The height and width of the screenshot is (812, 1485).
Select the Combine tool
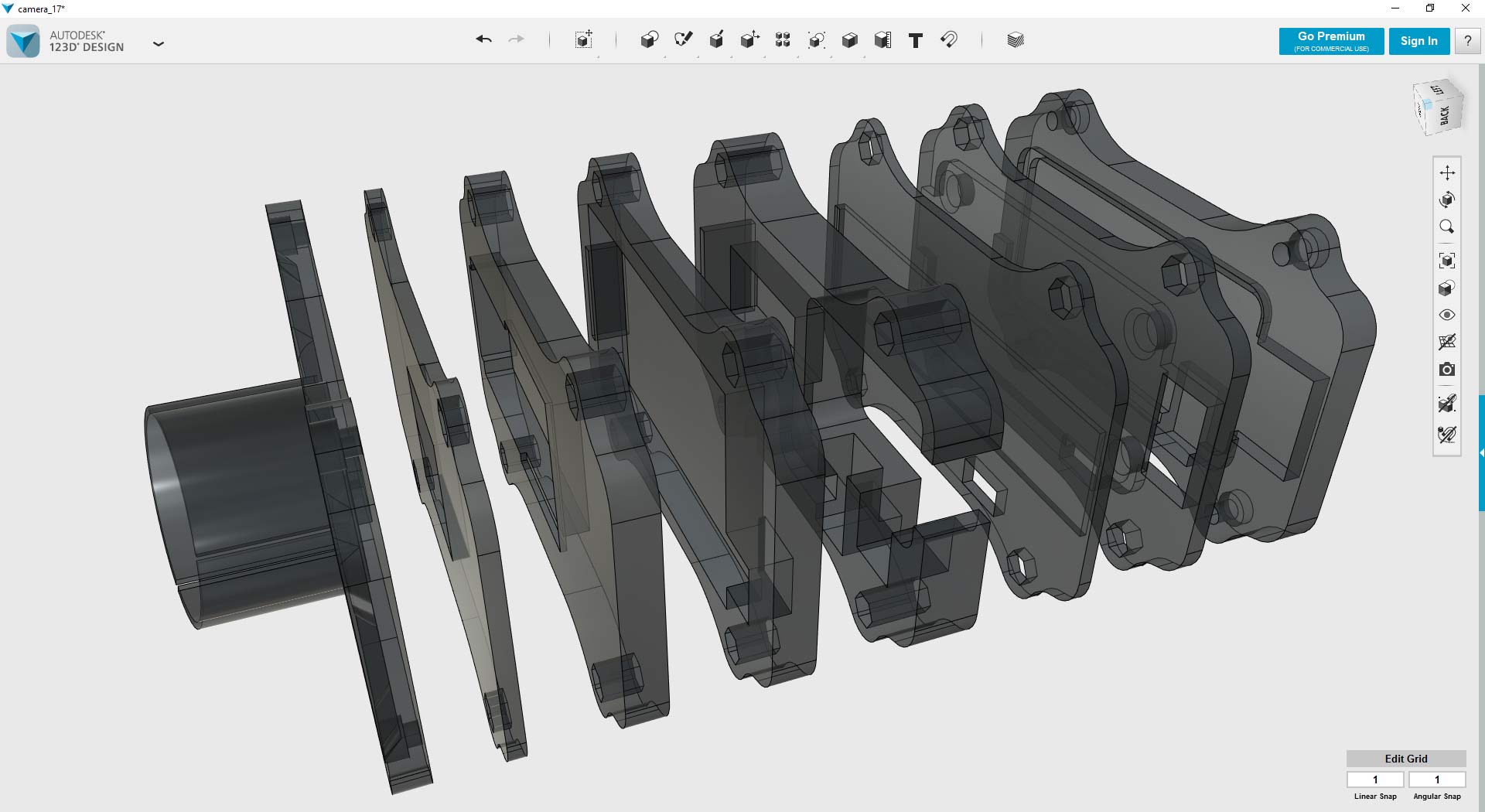coord(850,40)
